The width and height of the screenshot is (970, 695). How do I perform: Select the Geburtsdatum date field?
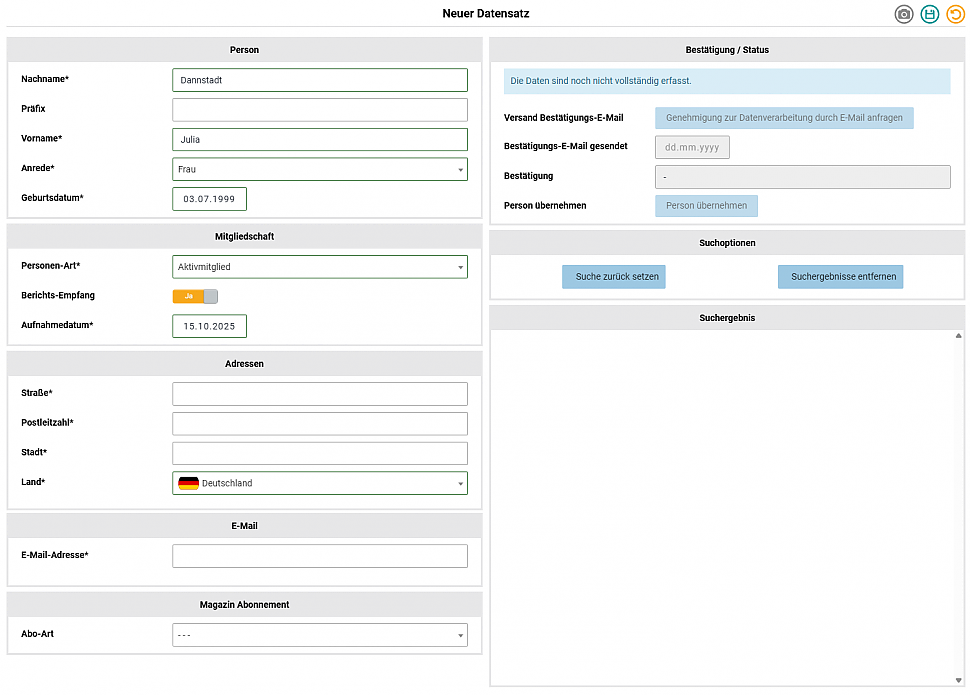pyautogui.click(x=209, y=199)
